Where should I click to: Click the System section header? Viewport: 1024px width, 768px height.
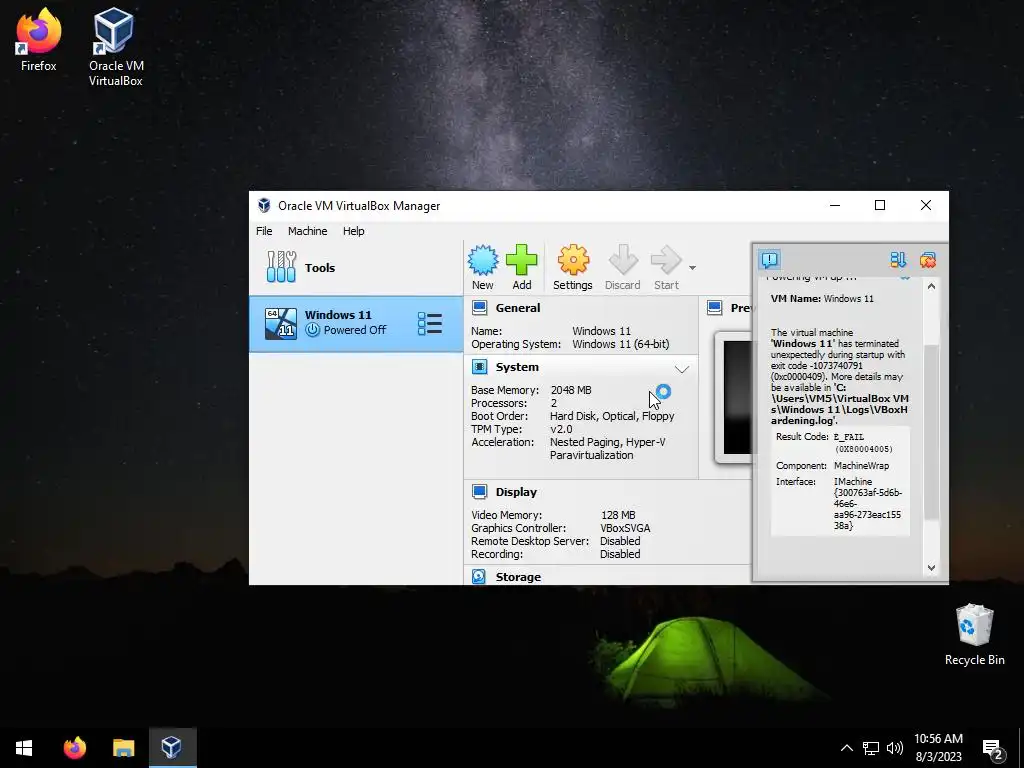coord(517,367)
